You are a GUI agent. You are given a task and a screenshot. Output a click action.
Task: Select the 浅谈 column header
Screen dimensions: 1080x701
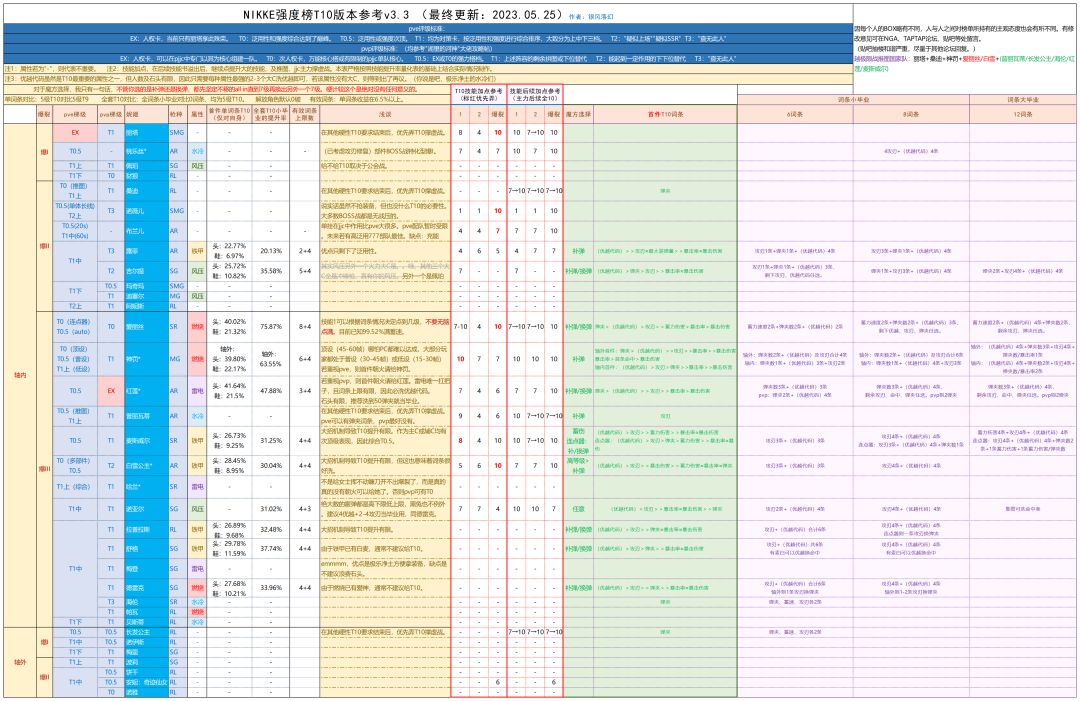click(384, 114)
